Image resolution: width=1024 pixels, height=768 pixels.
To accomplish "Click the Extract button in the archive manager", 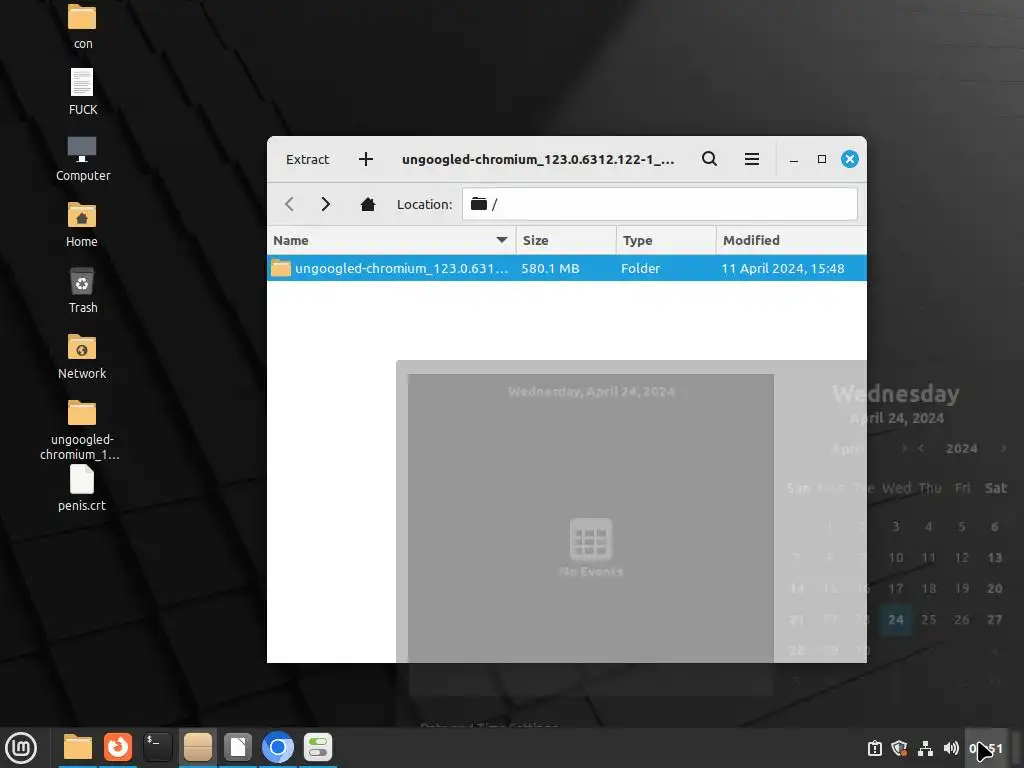I will click(308, 159).
